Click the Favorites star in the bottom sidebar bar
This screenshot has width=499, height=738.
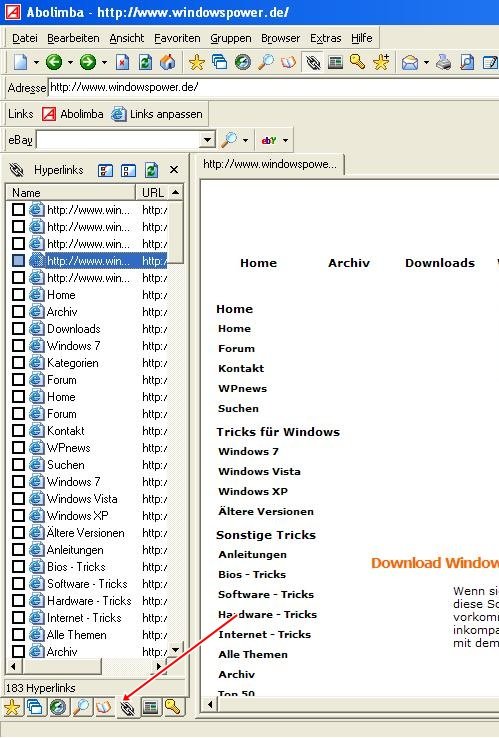tap(12, 707)
